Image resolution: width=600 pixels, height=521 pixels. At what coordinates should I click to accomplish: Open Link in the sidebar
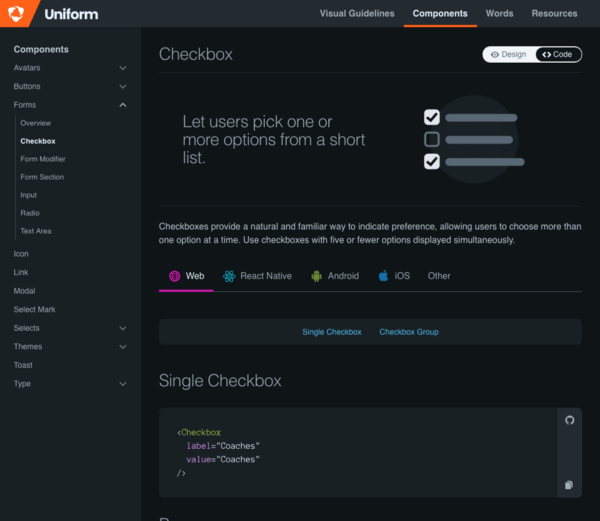pos(21,272)
